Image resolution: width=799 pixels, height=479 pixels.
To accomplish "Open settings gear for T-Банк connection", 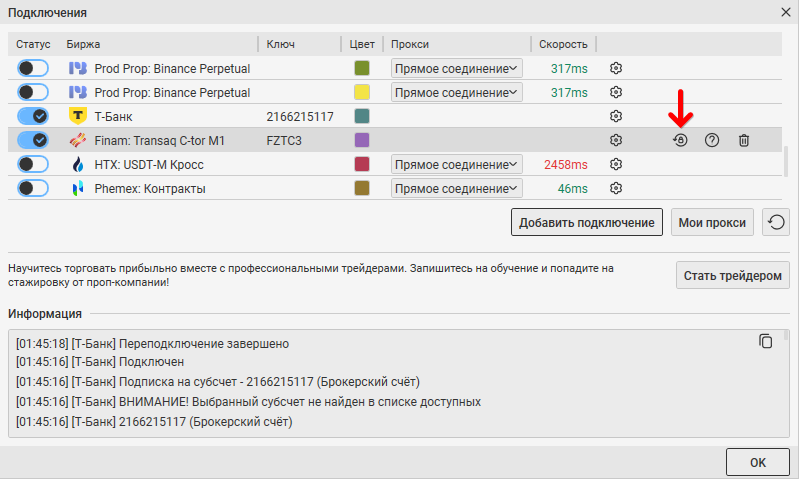I will click(x=616, y=116).
